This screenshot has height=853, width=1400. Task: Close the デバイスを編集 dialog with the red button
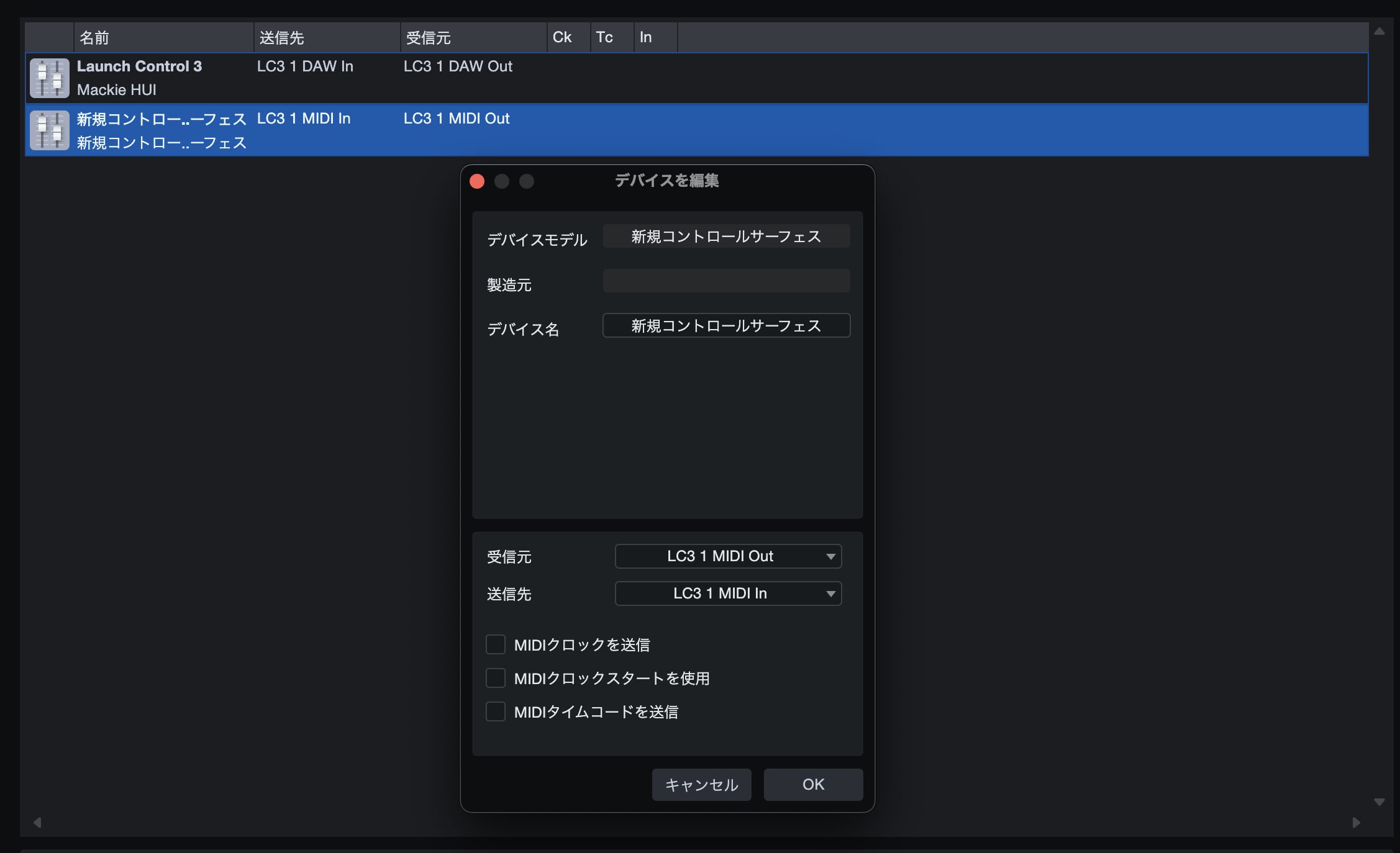[477, 181]
